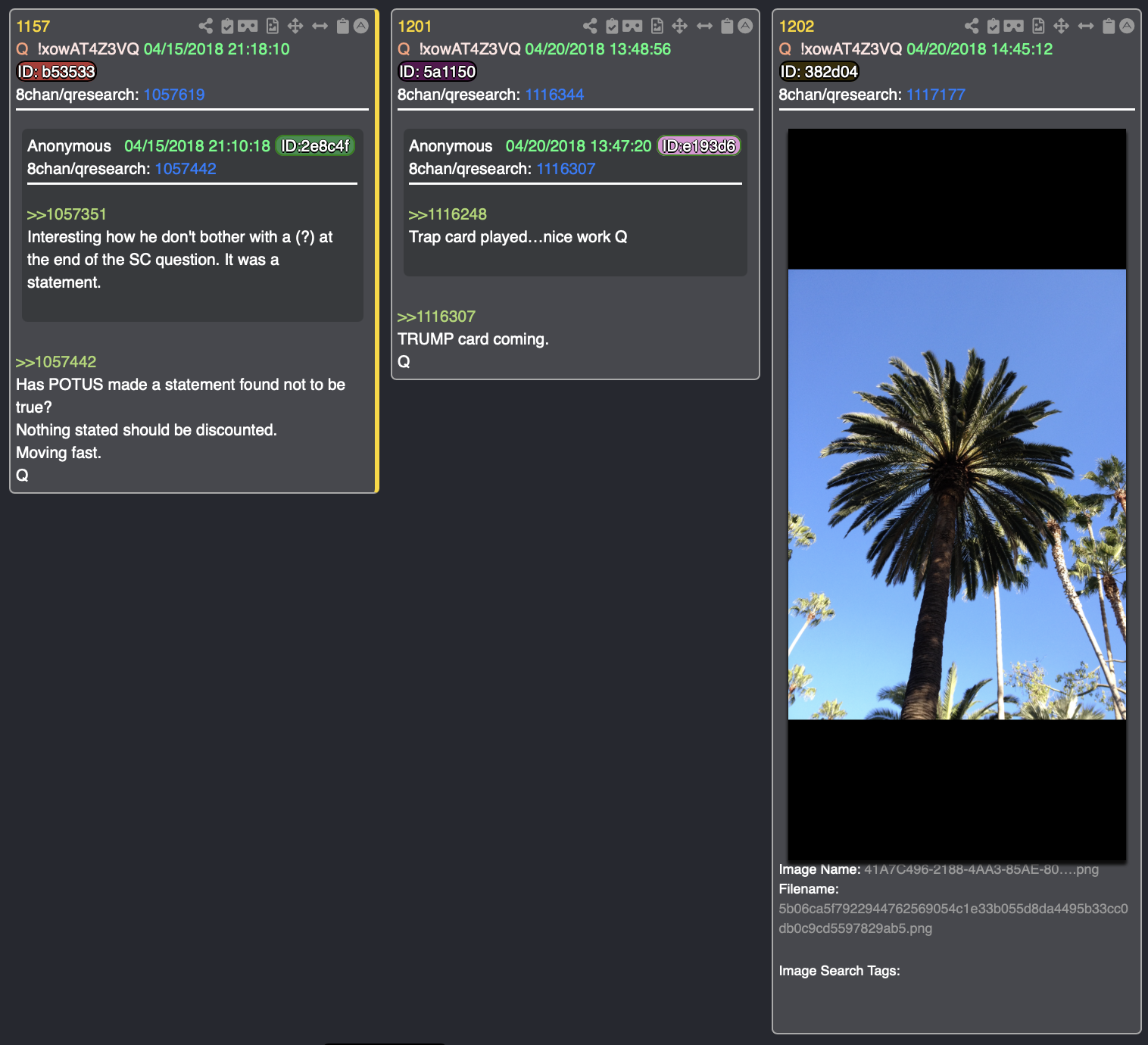Click the ID:e193d6 pink badge
1148x1045 pixels.
[x=699, y=146]
